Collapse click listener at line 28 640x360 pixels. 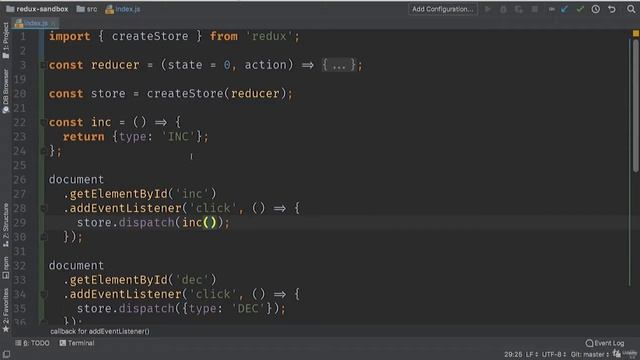[x=43, y=208]
